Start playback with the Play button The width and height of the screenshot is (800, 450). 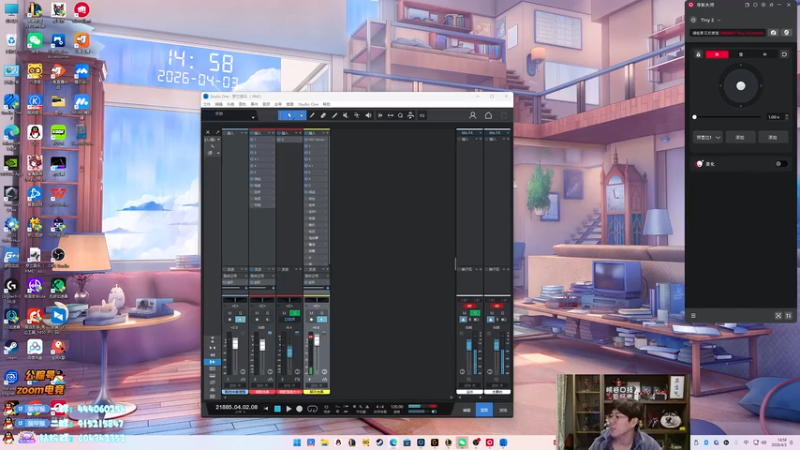click(x=288, y=409)
